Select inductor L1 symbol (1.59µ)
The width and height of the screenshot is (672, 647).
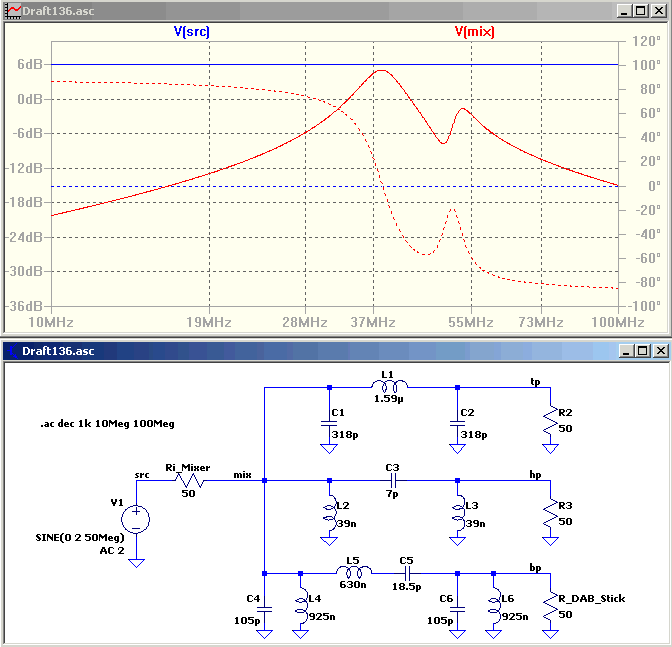(x=389, y=387)
